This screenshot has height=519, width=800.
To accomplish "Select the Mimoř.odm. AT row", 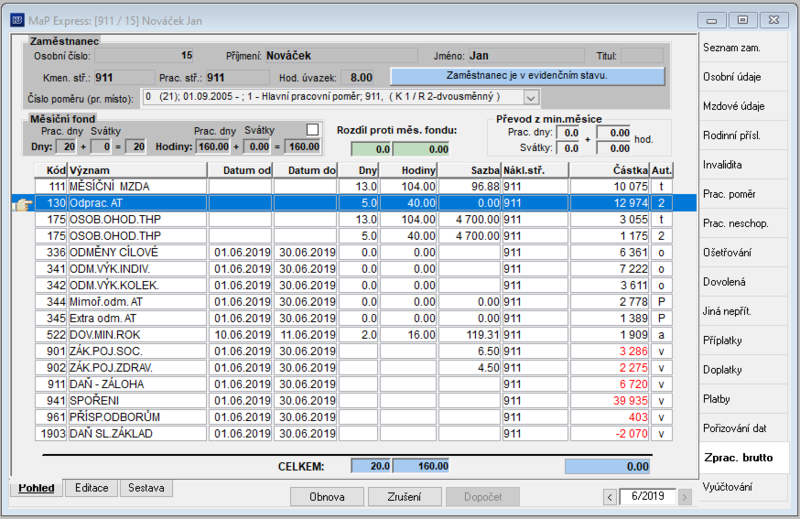I will [353, 302].
